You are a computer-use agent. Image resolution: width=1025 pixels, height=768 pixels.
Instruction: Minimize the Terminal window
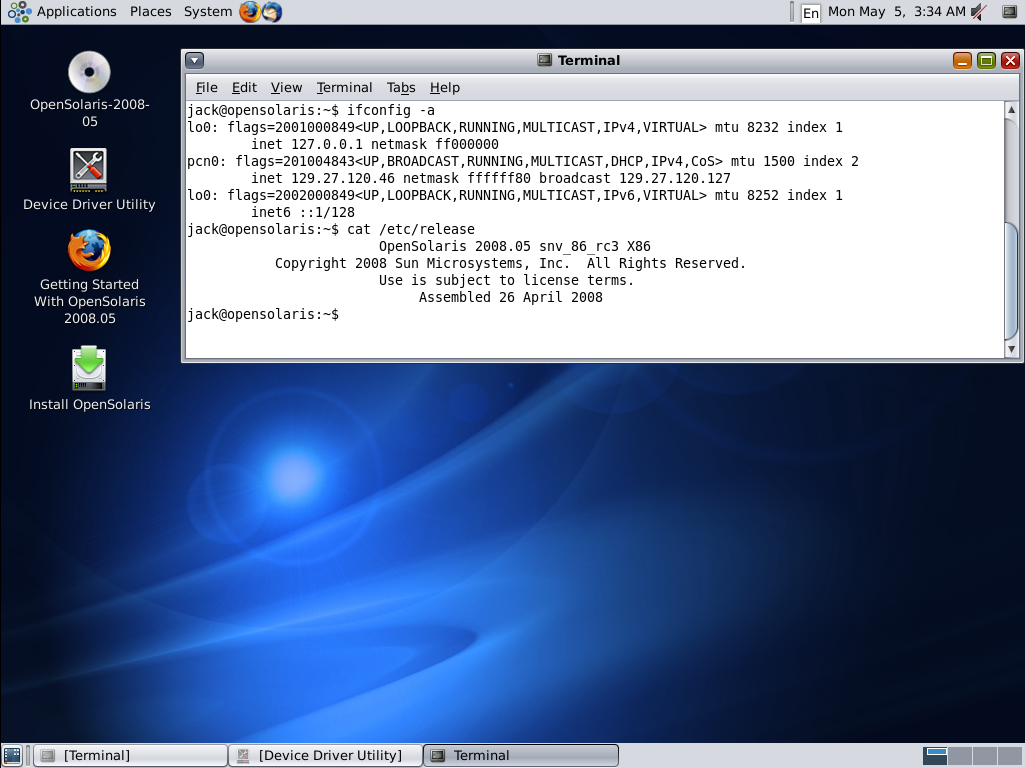coord(962,61)
